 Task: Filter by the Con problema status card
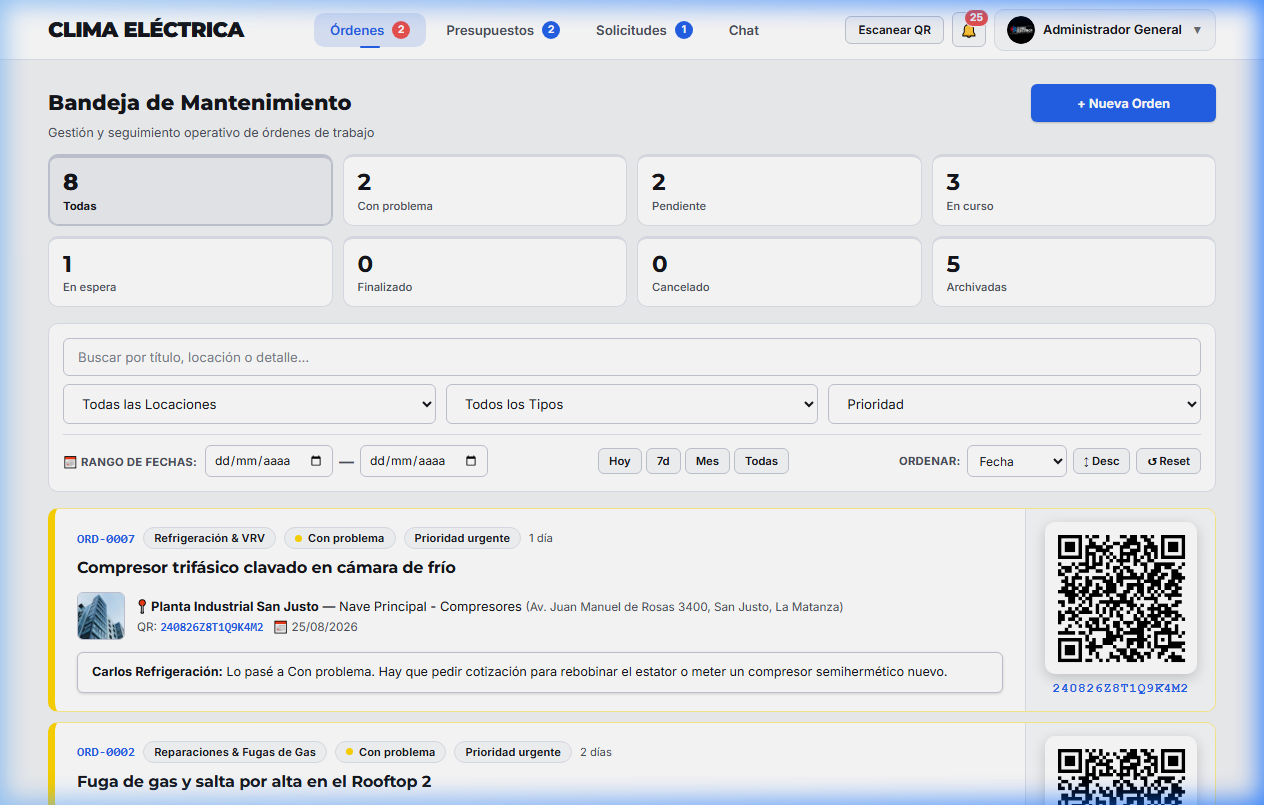coord(485,190)
